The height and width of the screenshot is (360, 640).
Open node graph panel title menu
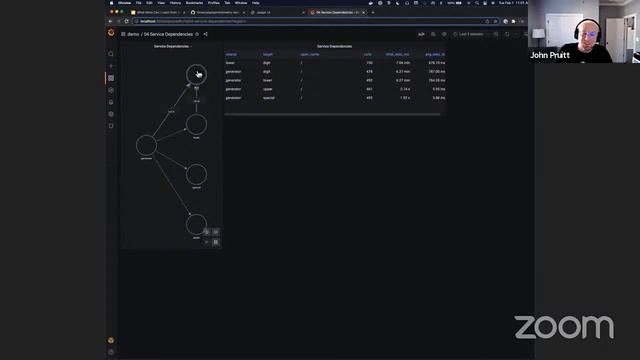(172, 47)
